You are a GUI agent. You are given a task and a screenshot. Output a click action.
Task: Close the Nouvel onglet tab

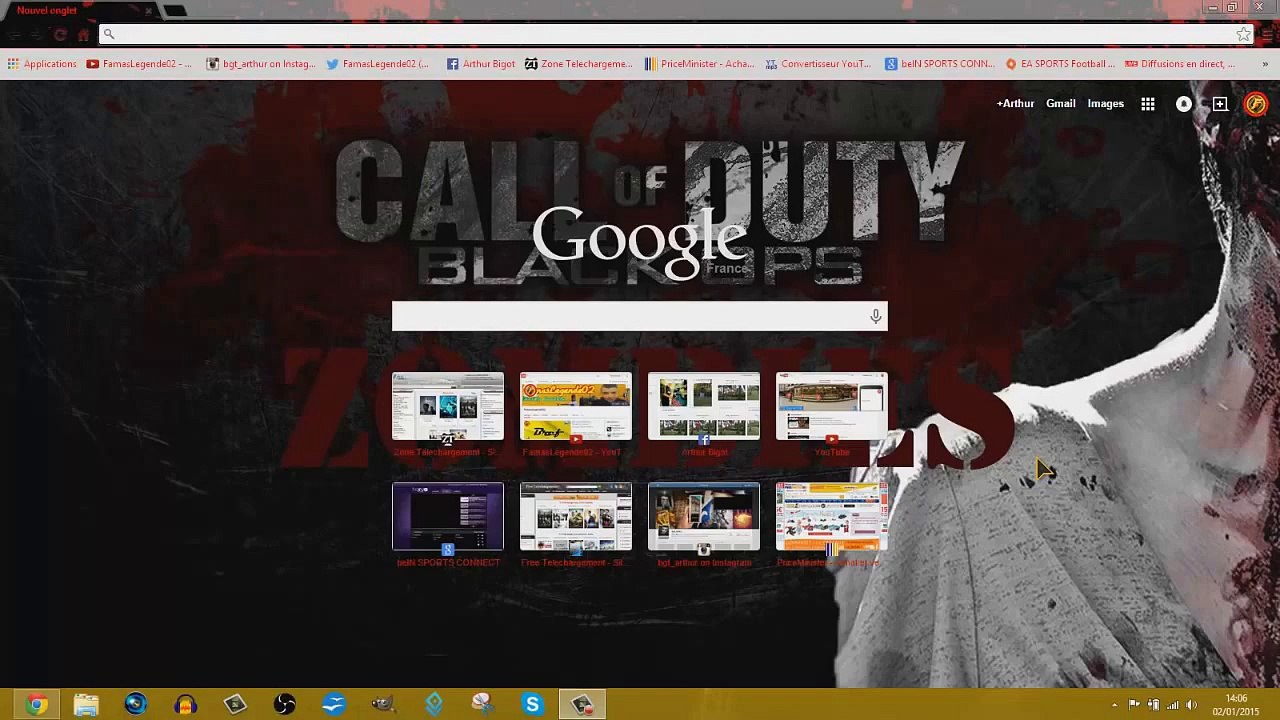(x=149, y=11)
